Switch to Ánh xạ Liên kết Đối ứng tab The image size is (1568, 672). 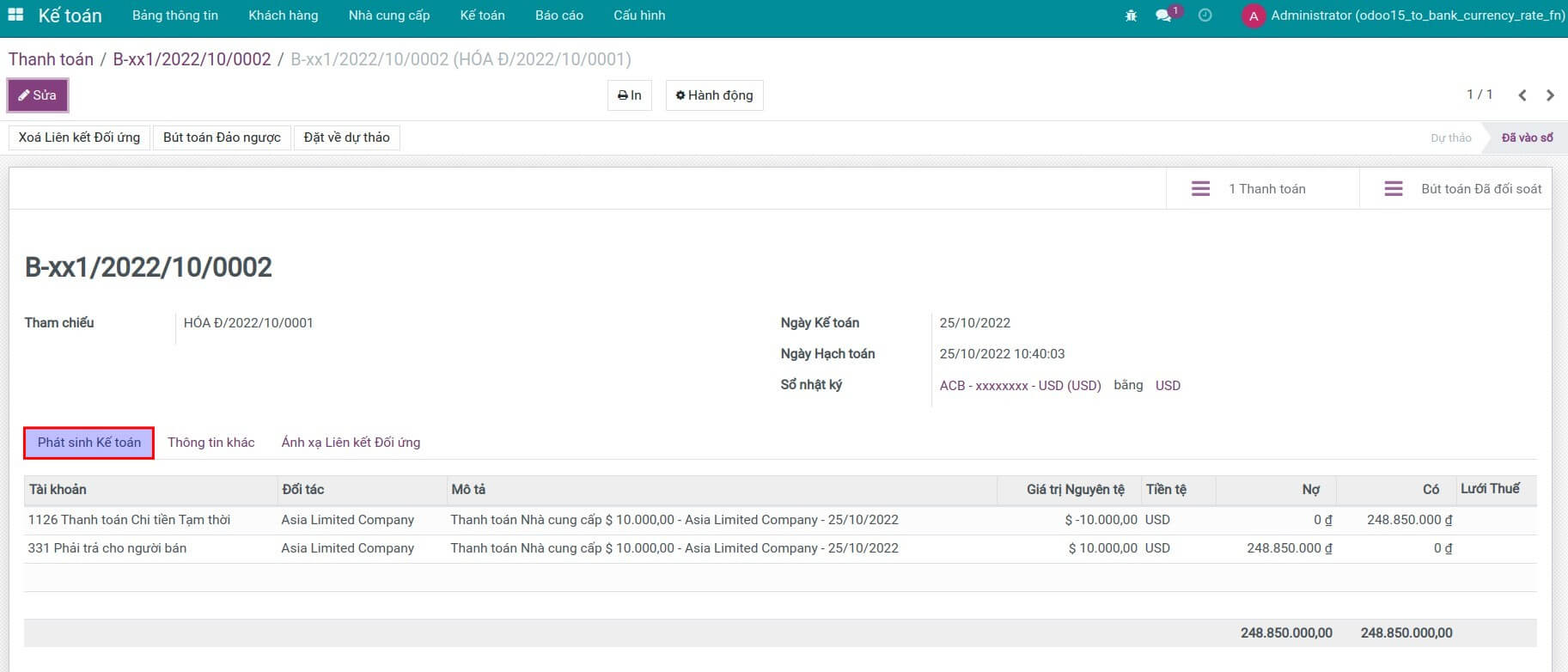[x=351, y=443]
